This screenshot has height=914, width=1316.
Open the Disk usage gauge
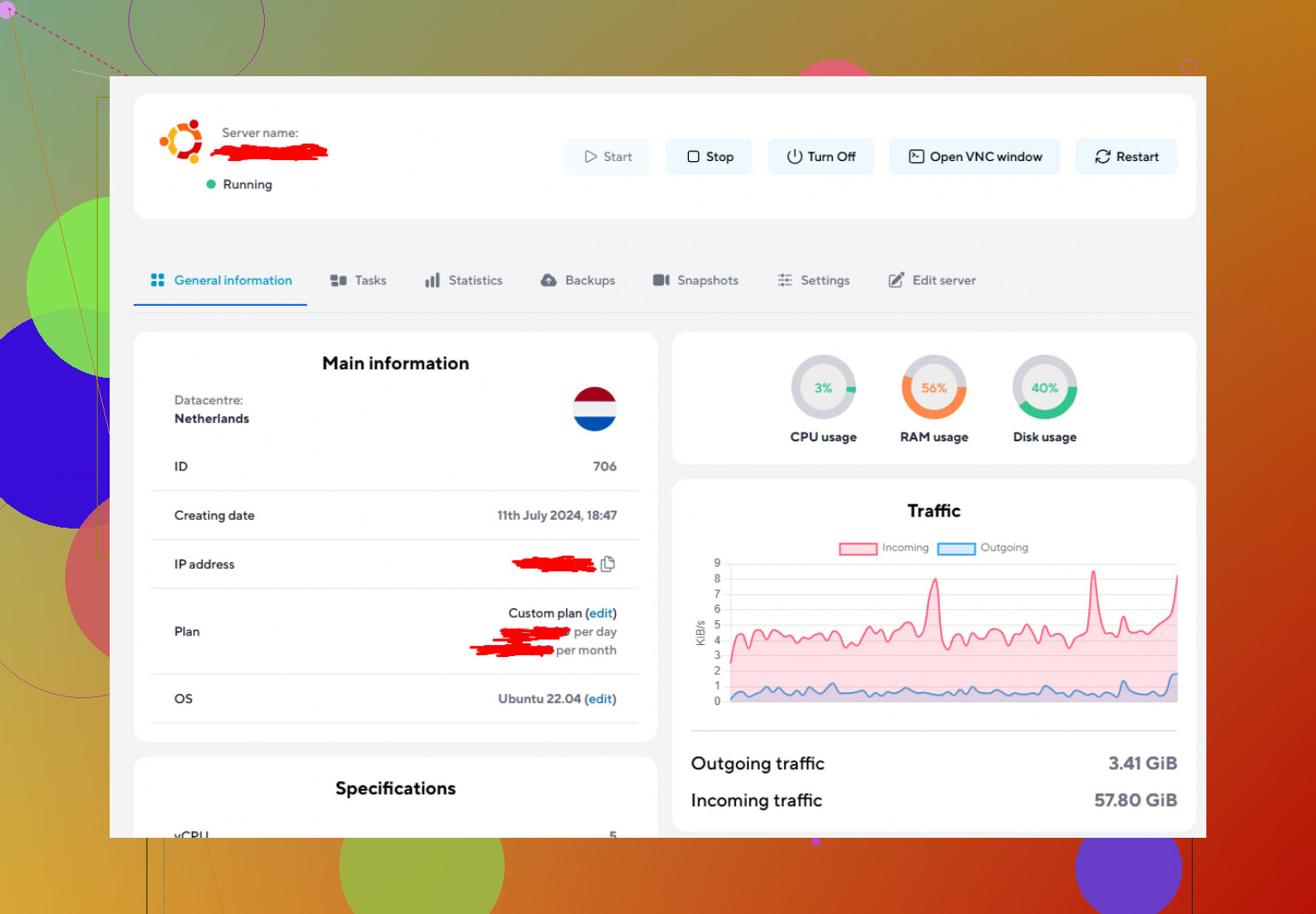pos(1044,388)
